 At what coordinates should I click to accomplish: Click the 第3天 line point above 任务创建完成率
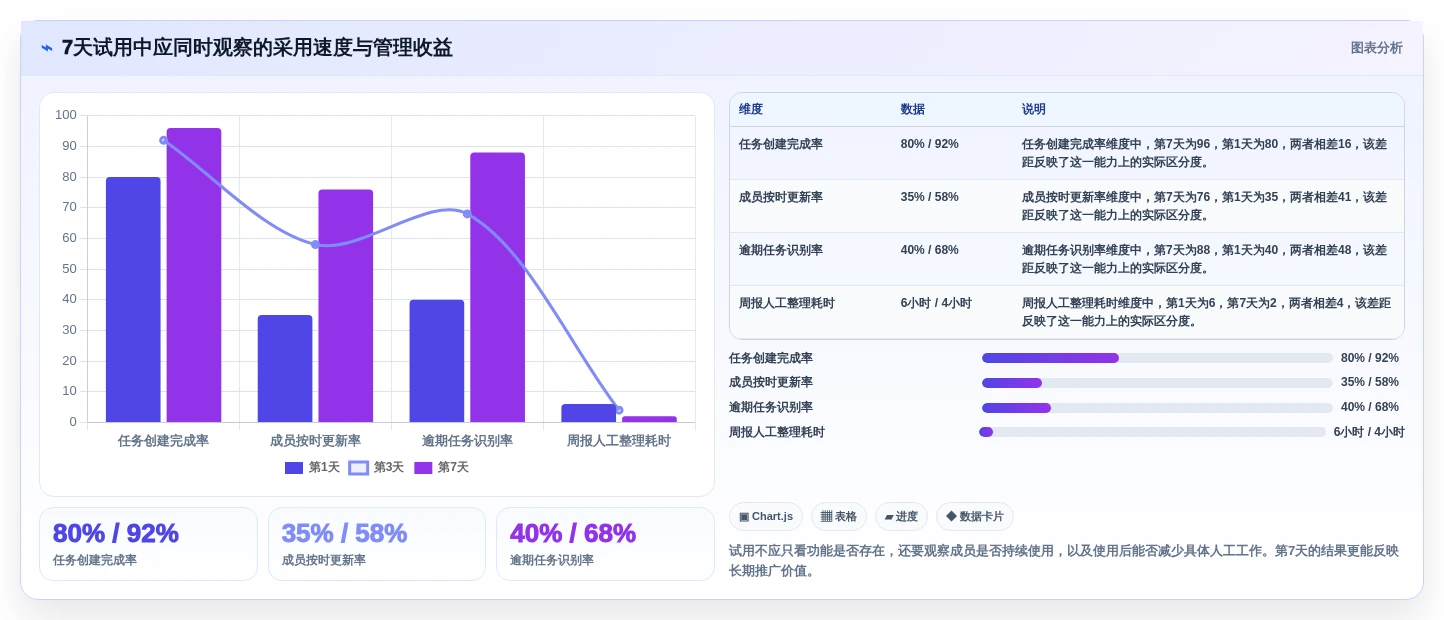click(163, 140)
